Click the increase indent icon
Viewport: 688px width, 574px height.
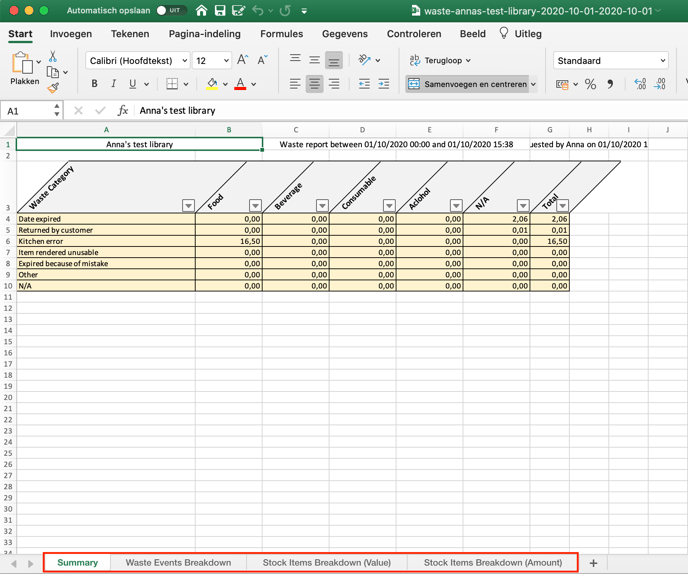[383, 84]
